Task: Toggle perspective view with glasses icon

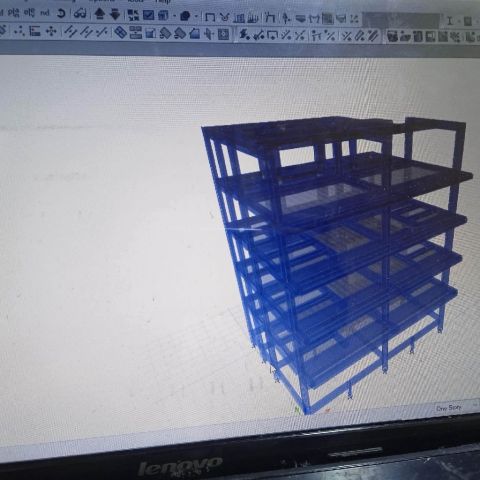Action: (x=80, y=14)
